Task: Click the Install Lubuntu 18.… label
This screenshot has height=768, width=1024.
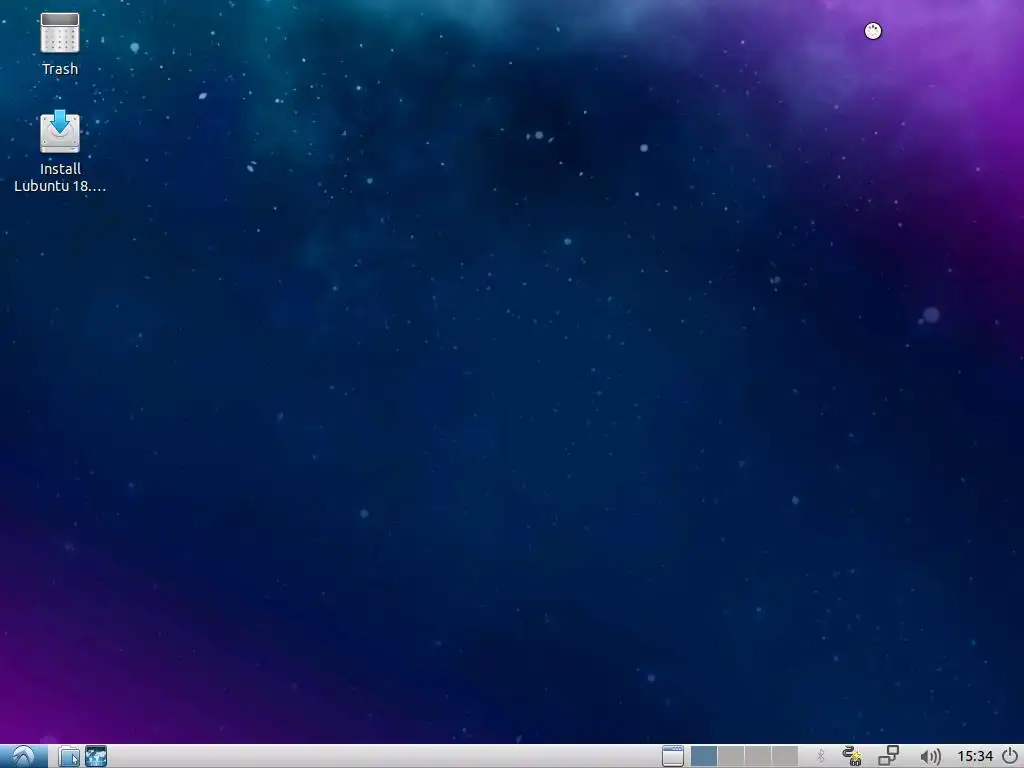Action: [59, 178]
